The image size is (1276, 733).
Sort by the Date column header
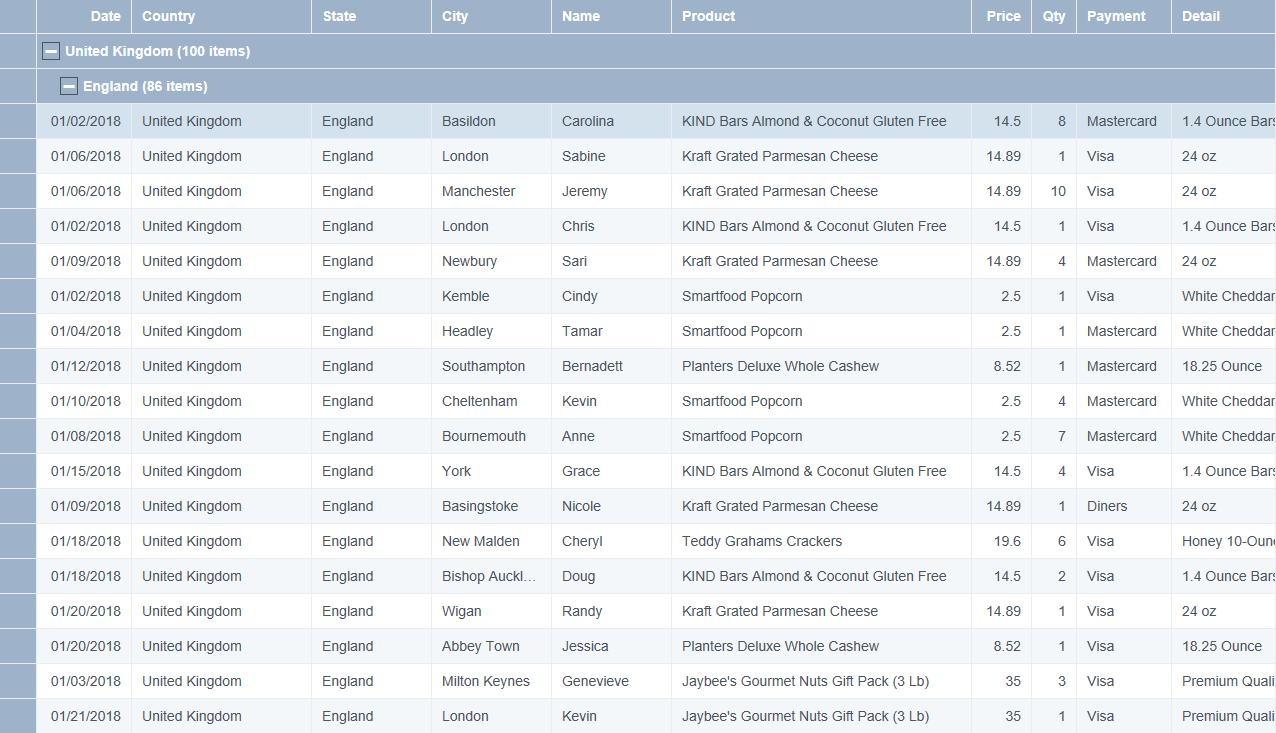[84, 16]
